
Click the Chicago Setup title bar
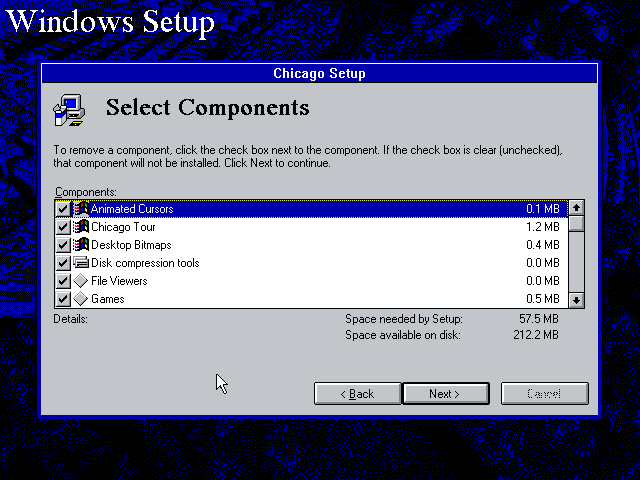pos(320,73)
